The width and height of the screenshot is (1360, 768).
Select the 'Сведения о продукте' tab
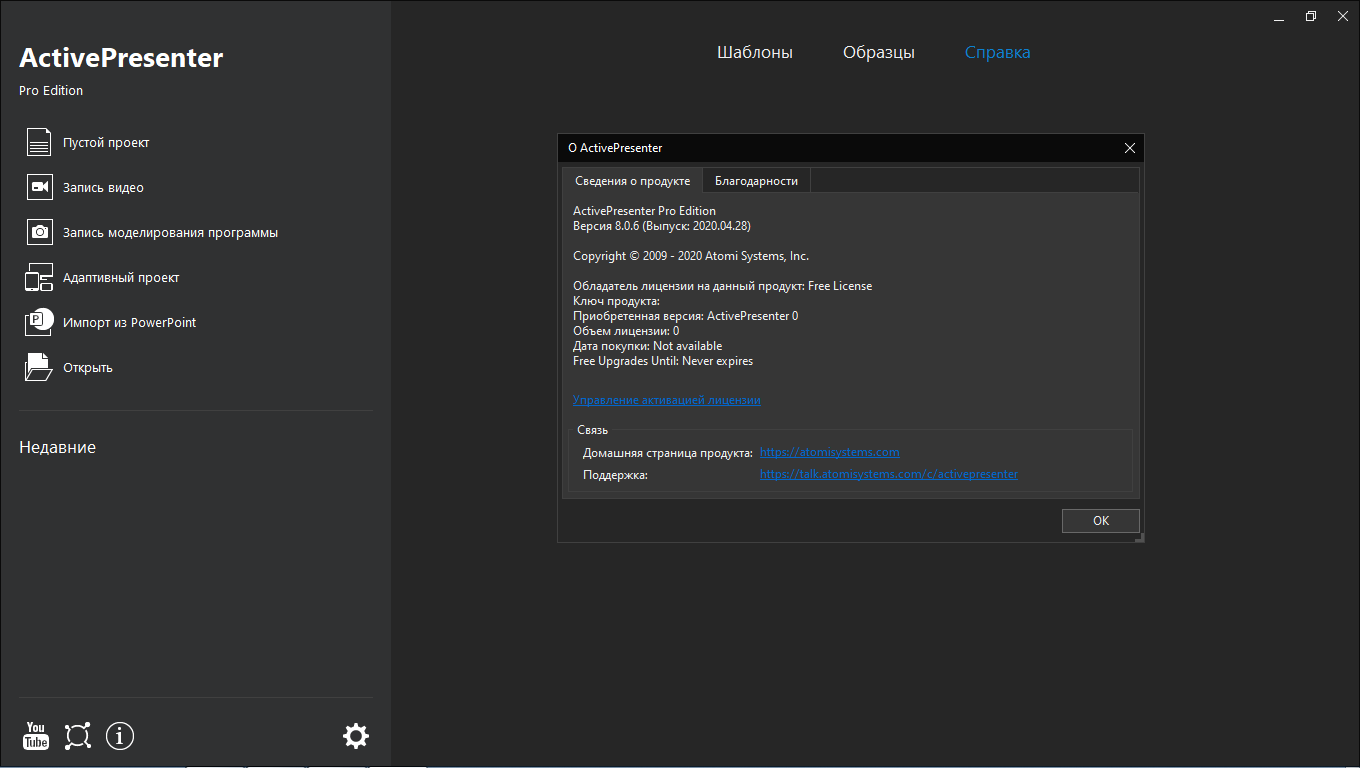(632, 181)
